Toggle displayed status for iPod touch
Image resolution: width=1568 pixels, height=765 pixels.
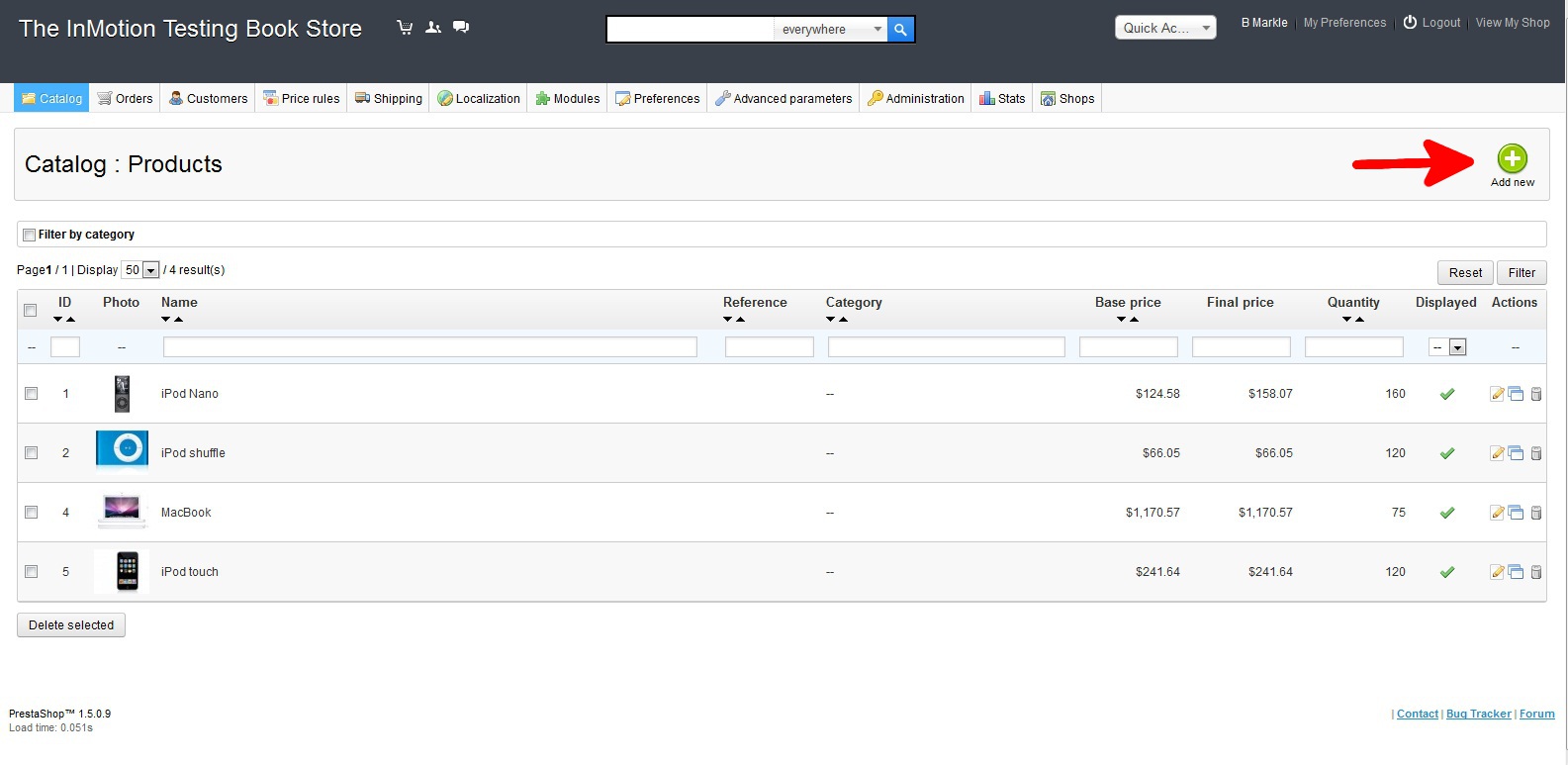[x=1447, y=572]
